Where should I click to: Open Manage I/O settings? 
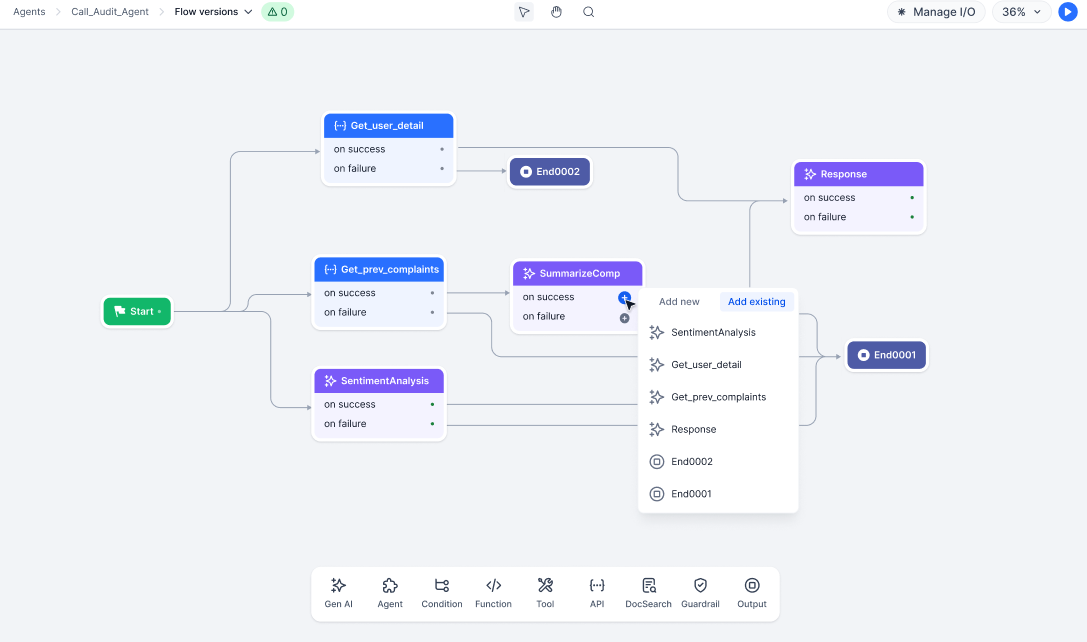[x=936, y=12]
